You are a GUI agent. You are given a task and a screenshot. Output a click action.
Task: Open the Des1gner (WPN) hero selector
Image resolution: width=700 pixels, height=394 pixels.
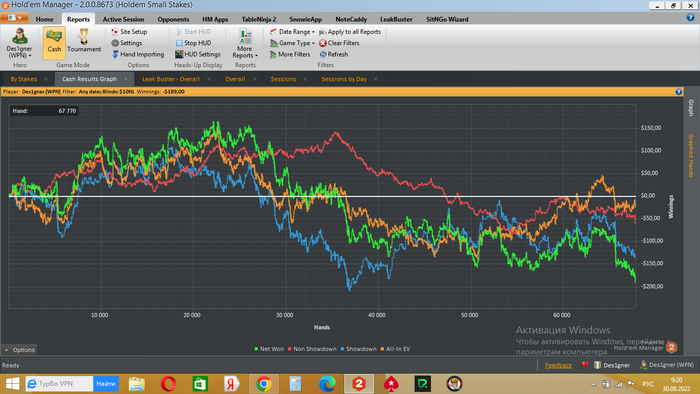coord(19,42)
